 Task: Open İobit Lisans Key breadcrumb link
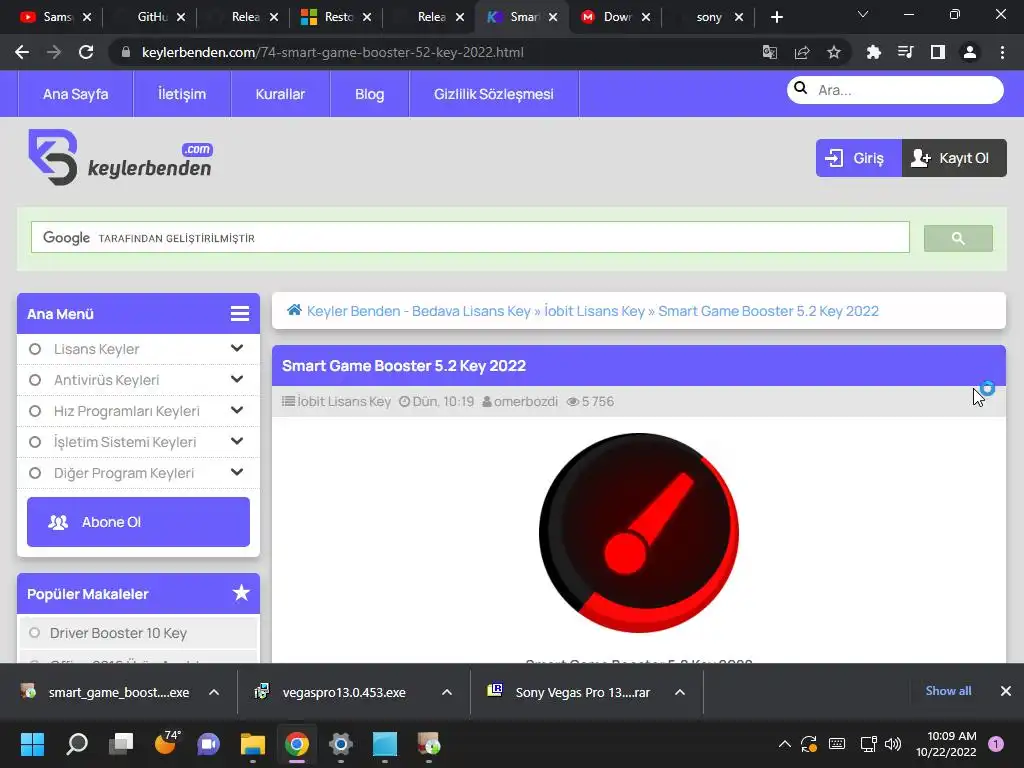click(x=594, y=311)
